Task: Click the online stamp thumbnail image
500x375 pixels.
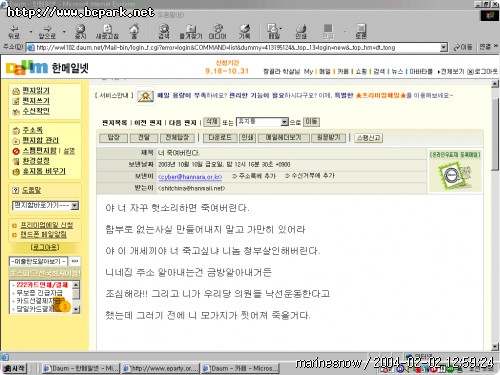Action: 455,175
